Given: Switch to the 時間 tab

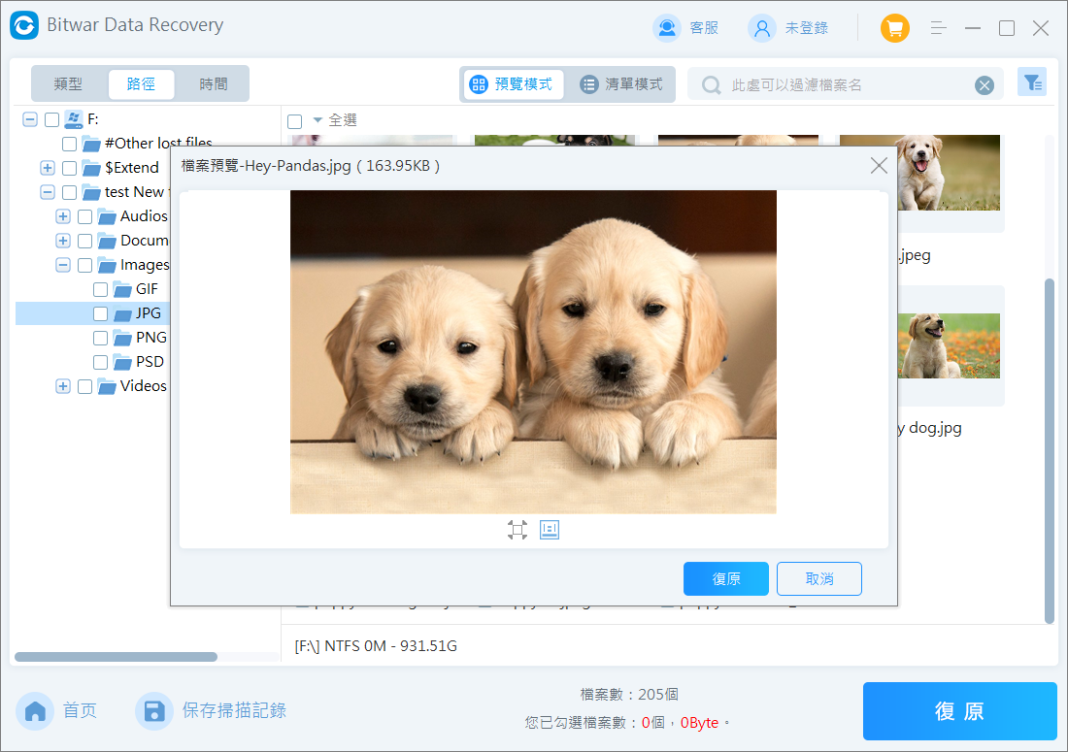Looking at the screenshot, I should (214, 84).
